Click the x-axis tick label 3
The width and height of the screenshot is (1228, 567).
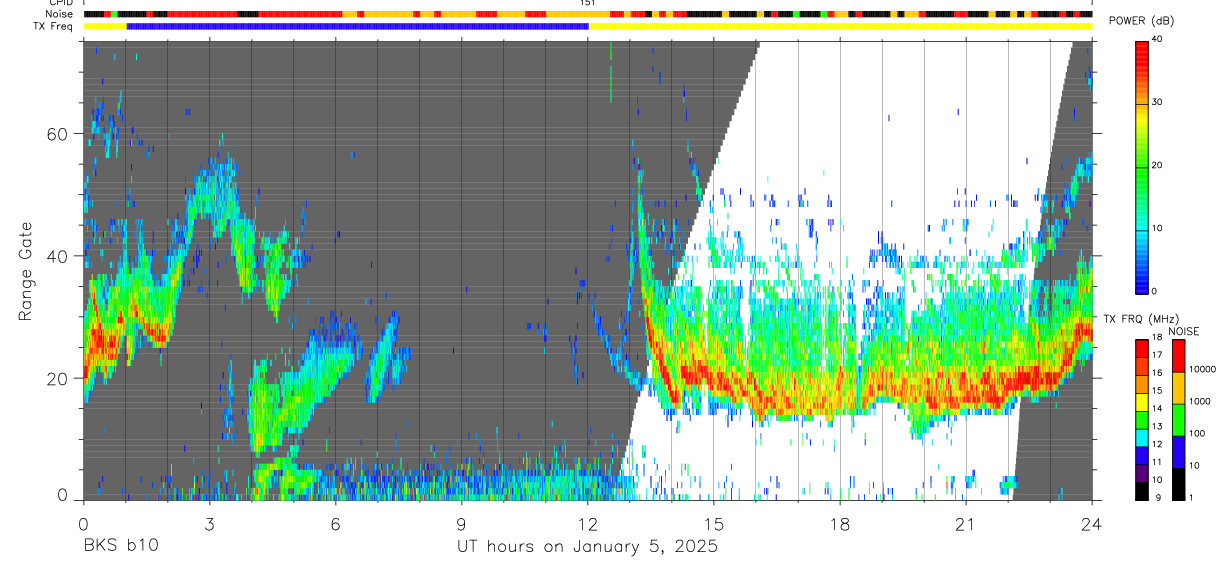pos(209,525)
